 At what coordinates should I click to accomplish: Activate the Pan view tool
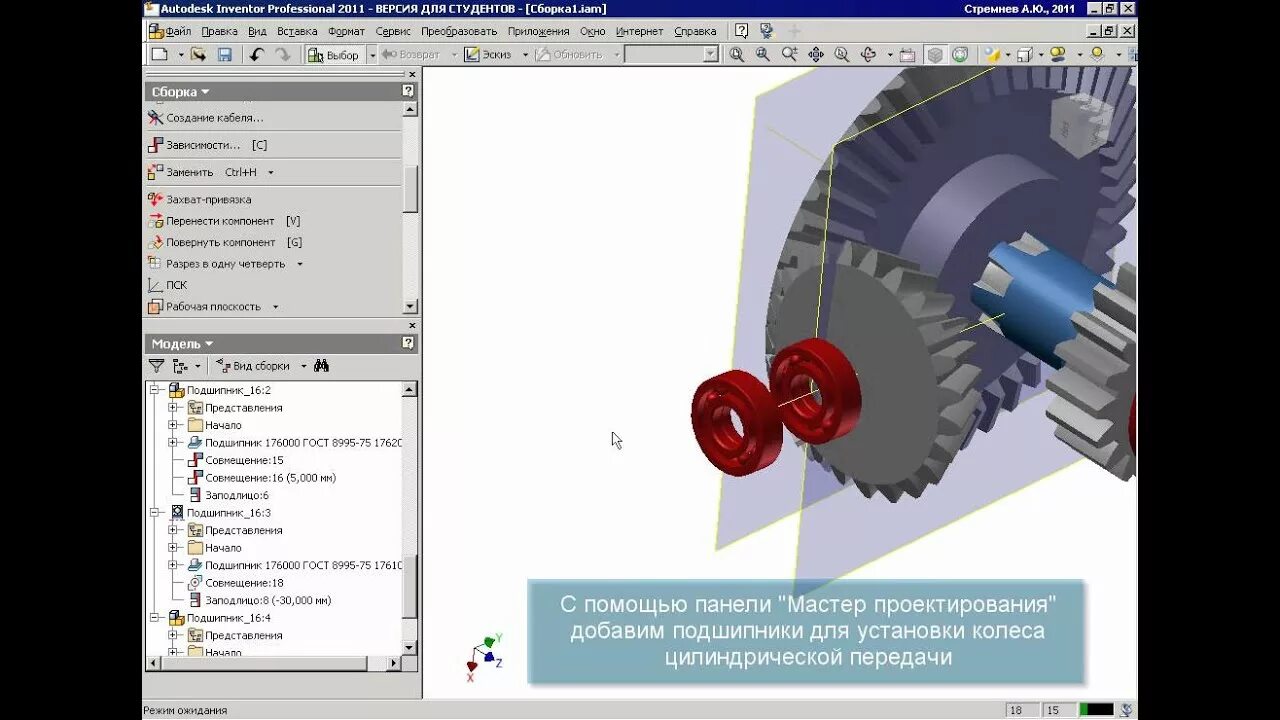click(817, 54)
